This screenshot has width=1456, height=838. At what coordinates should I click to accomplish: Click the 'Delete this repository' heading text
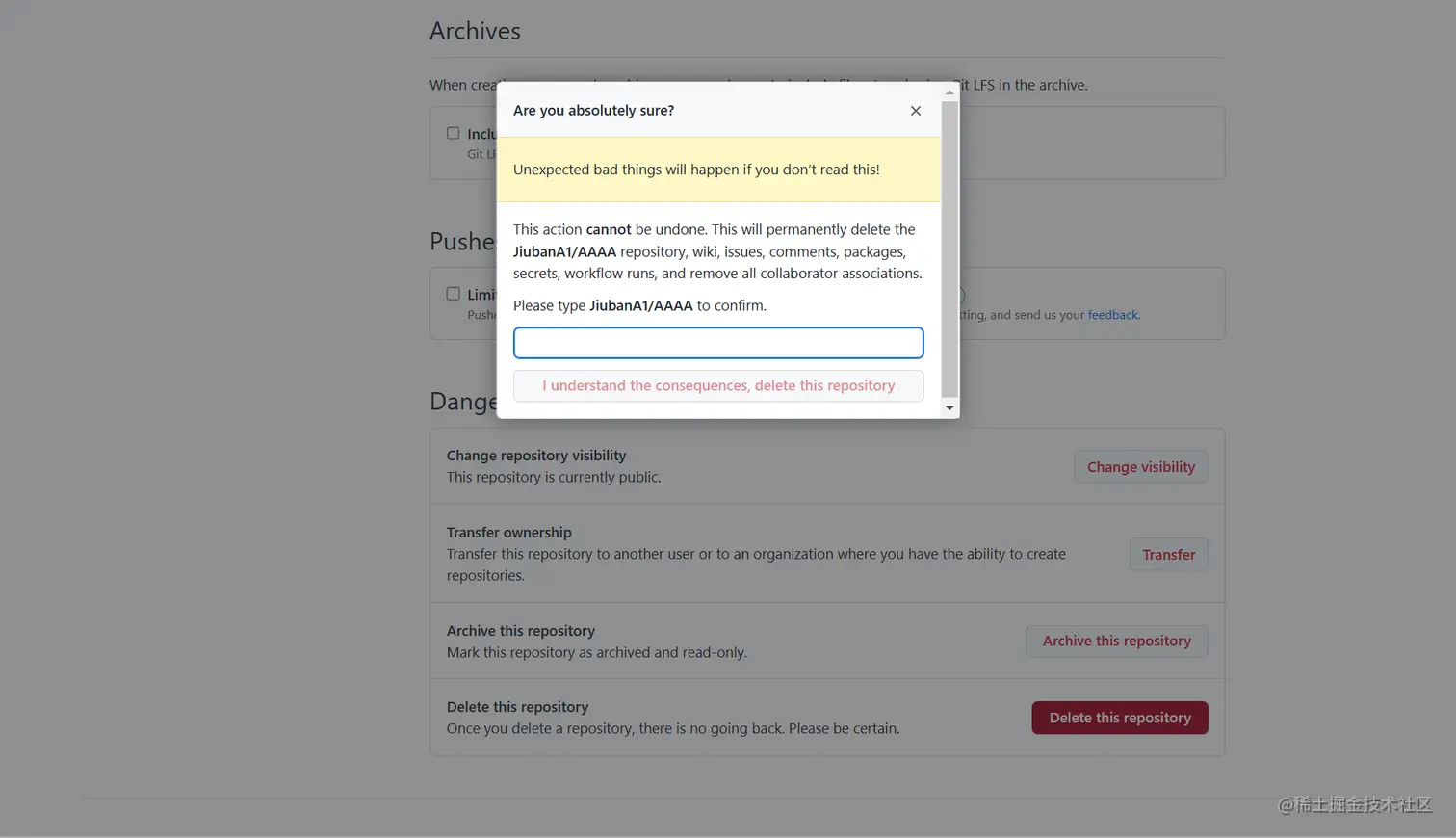[x=517, y=707]
